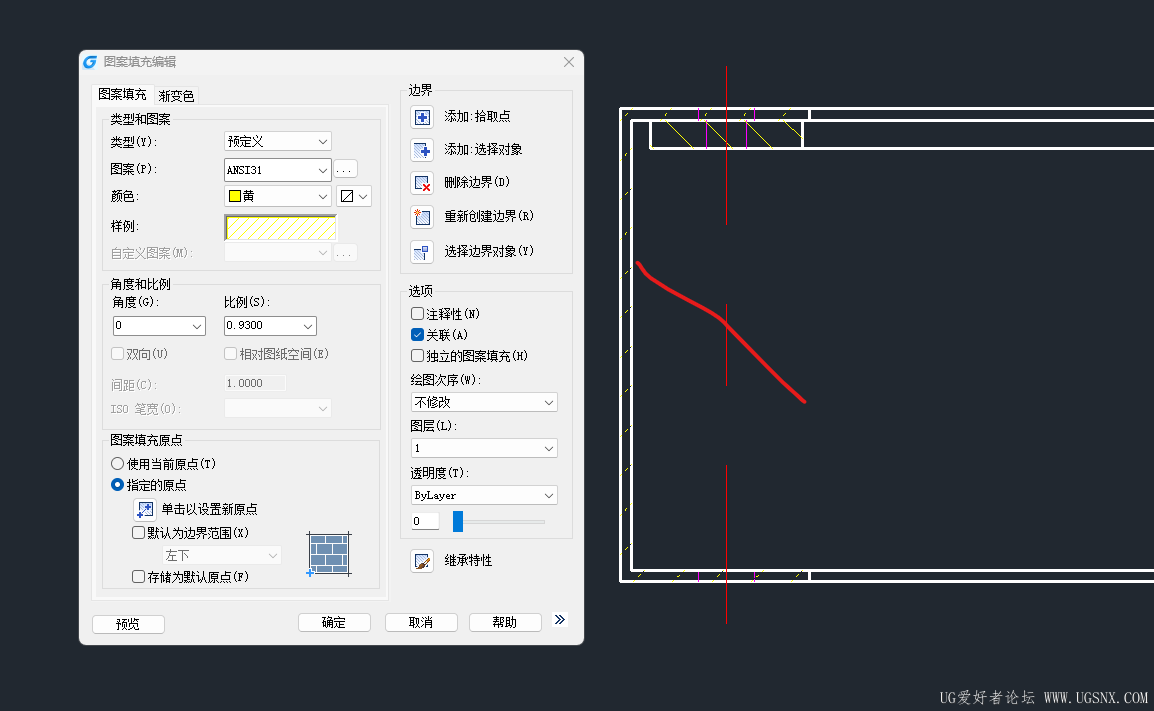This screenshot has height=711, width=1154.
Task: Click the 单击以设置新原点 label
Action: [x=210, y=509]
